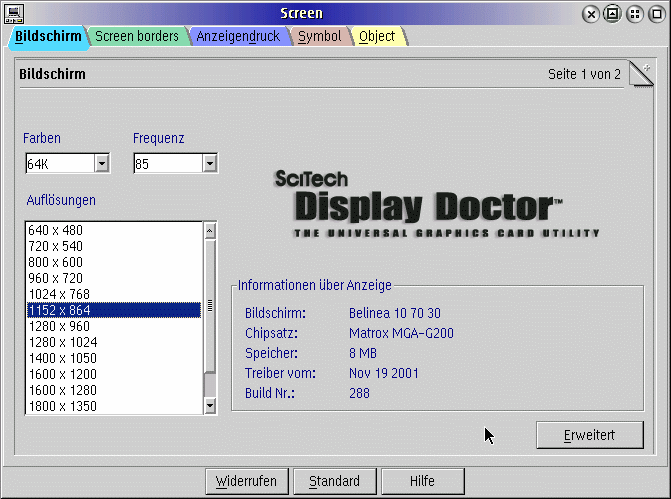Select resolution 1024 x 768
The height and width of the screenshot is (499, 671).
click(114, 294)
